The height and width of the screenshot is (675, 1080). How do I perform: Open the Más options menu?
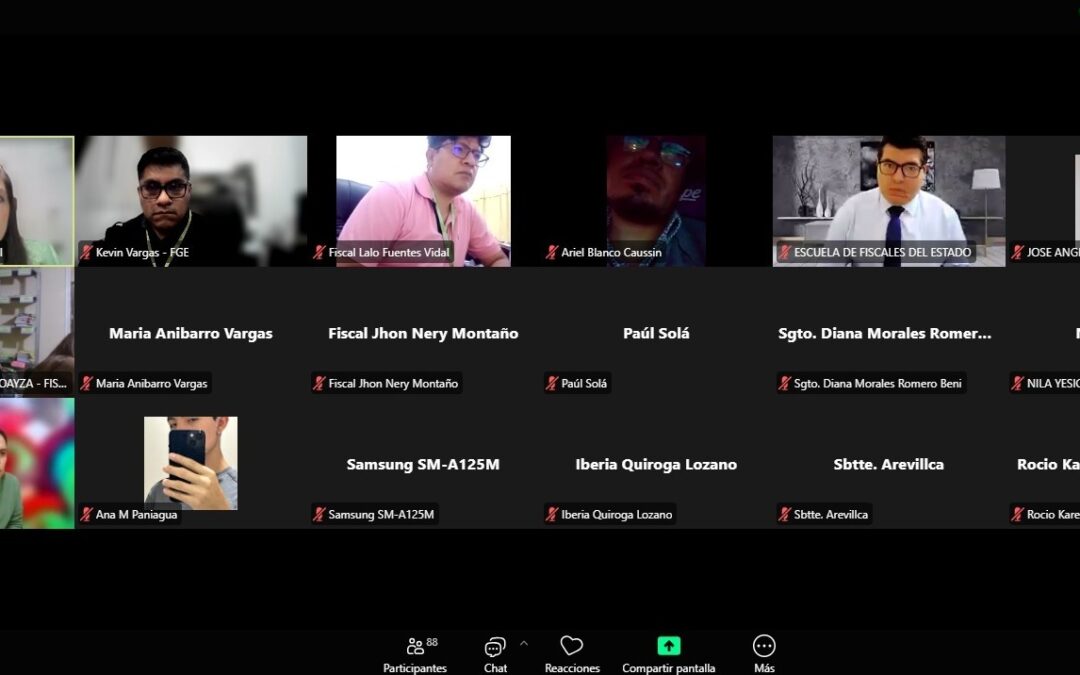764,653
